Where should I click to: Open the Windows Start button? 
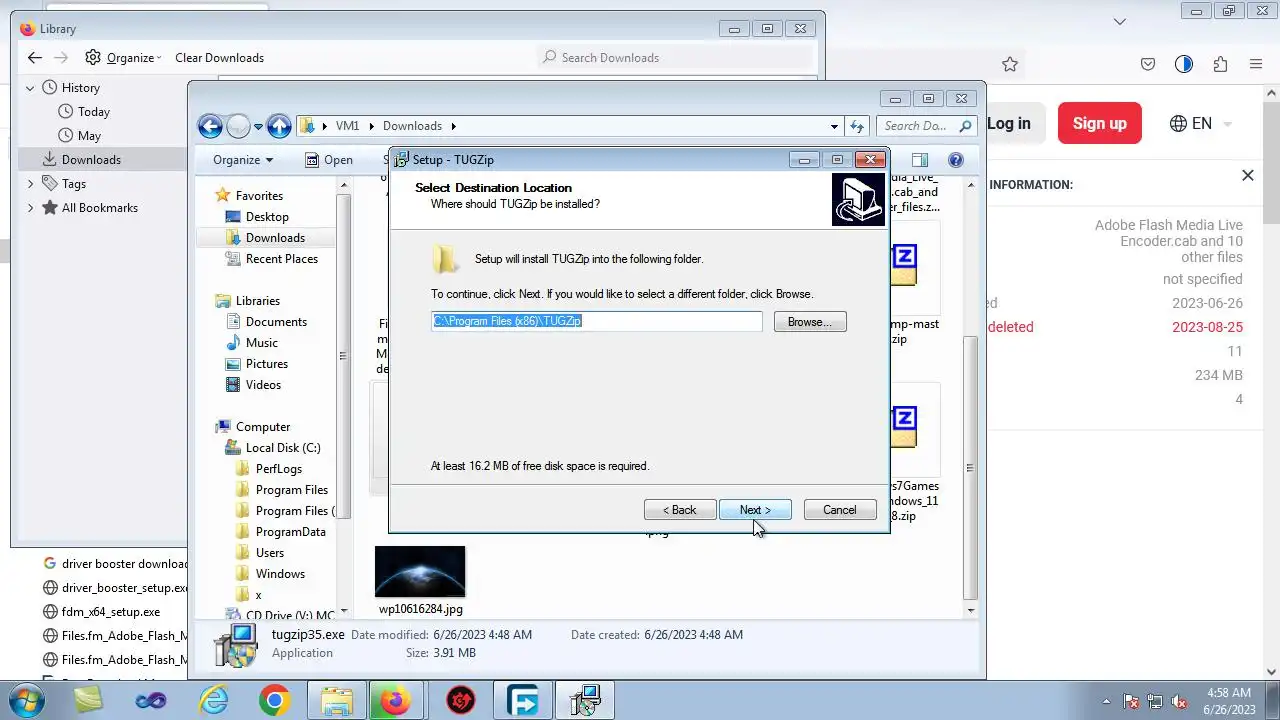click(26, 700)
